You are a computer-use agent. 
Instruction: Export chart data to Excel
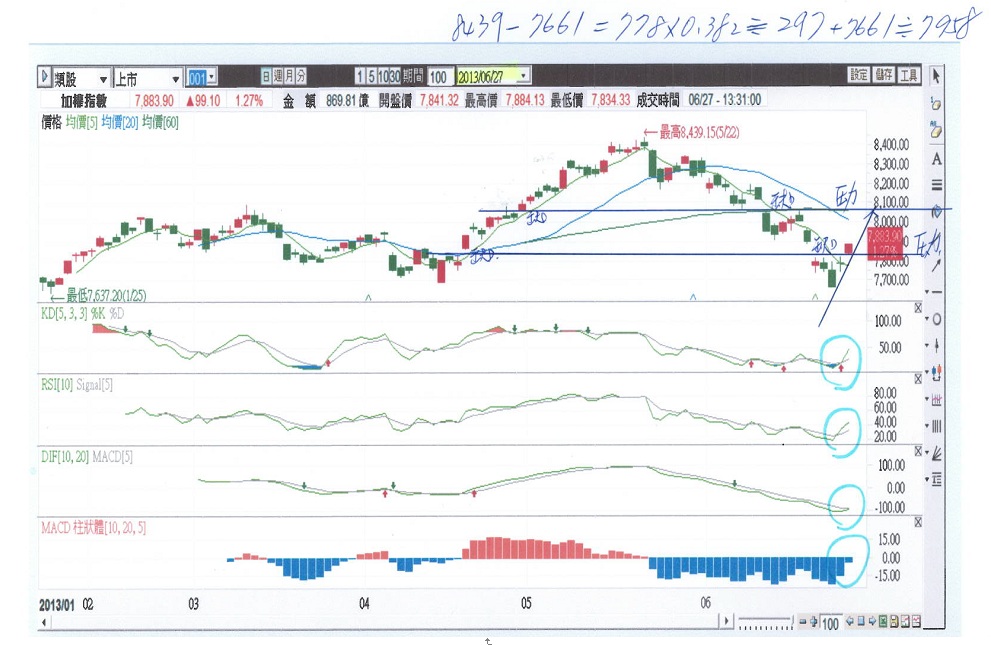click(883, 622)
